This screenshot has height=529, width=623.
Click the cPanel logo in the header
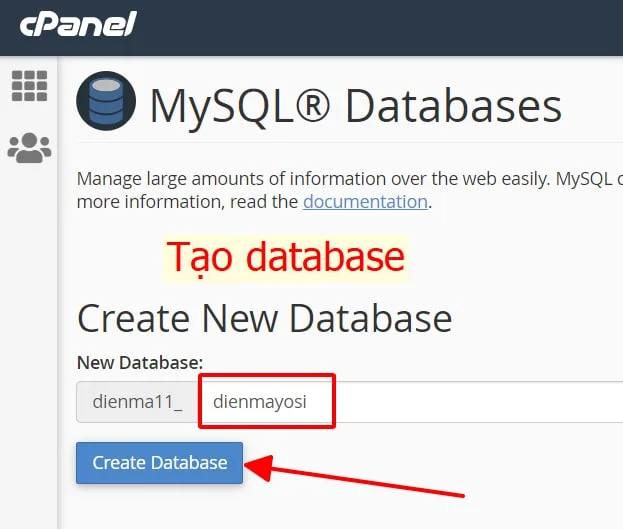tap(77, 26)
